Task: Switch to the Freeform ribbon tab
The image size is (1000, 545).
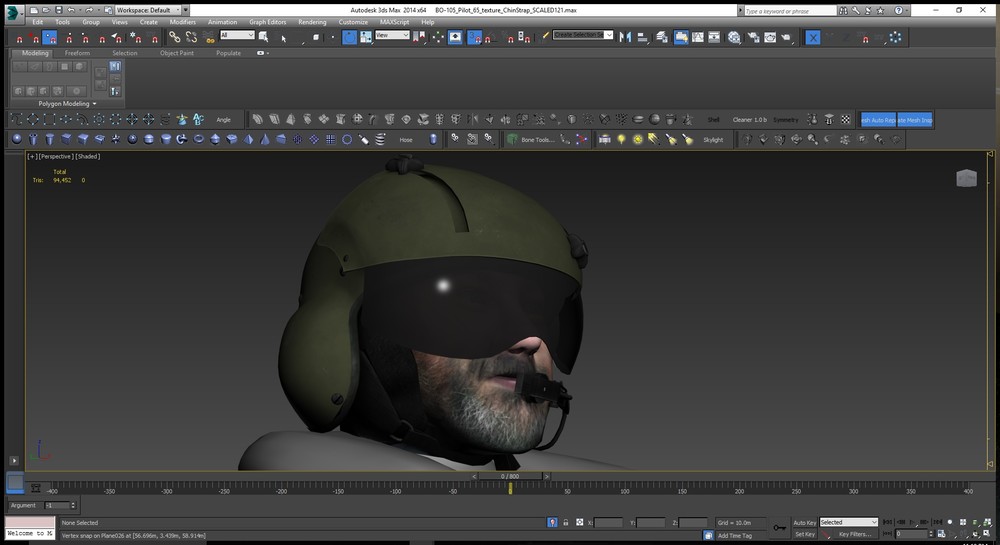Action: (x=77, y=53)
